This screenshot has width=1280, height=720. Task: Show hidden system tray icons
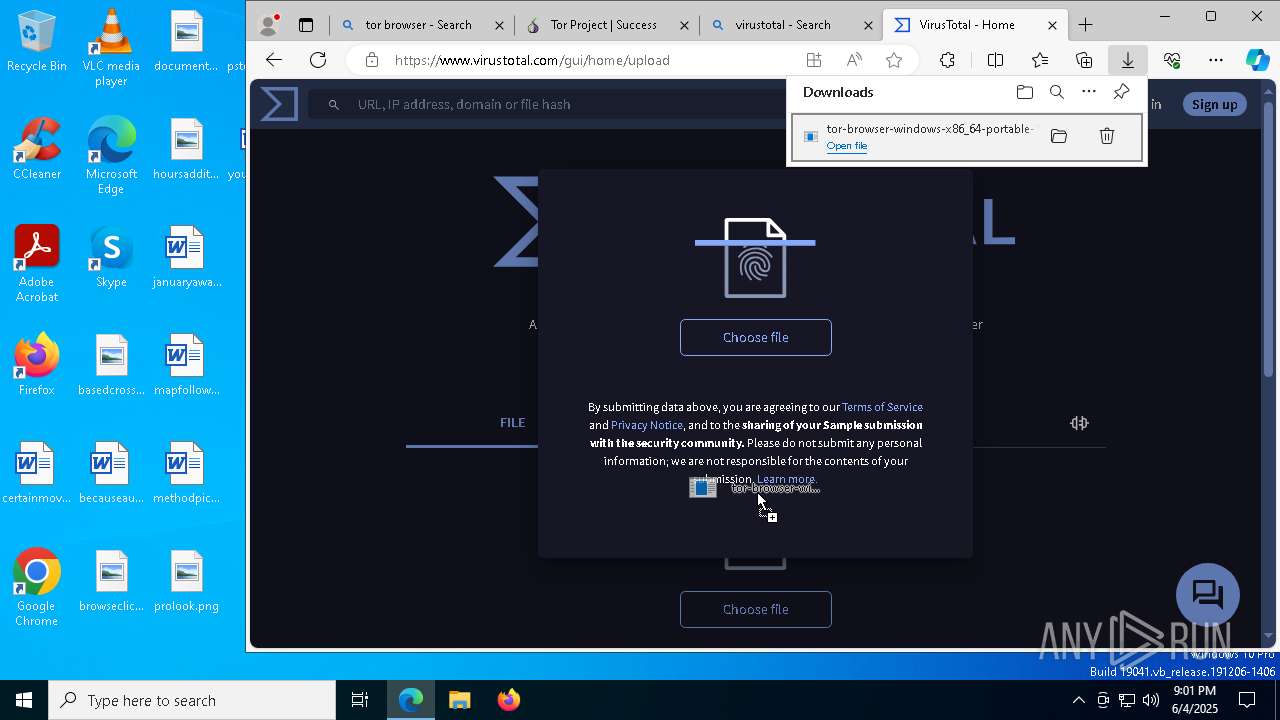(x=1078, y=700)
